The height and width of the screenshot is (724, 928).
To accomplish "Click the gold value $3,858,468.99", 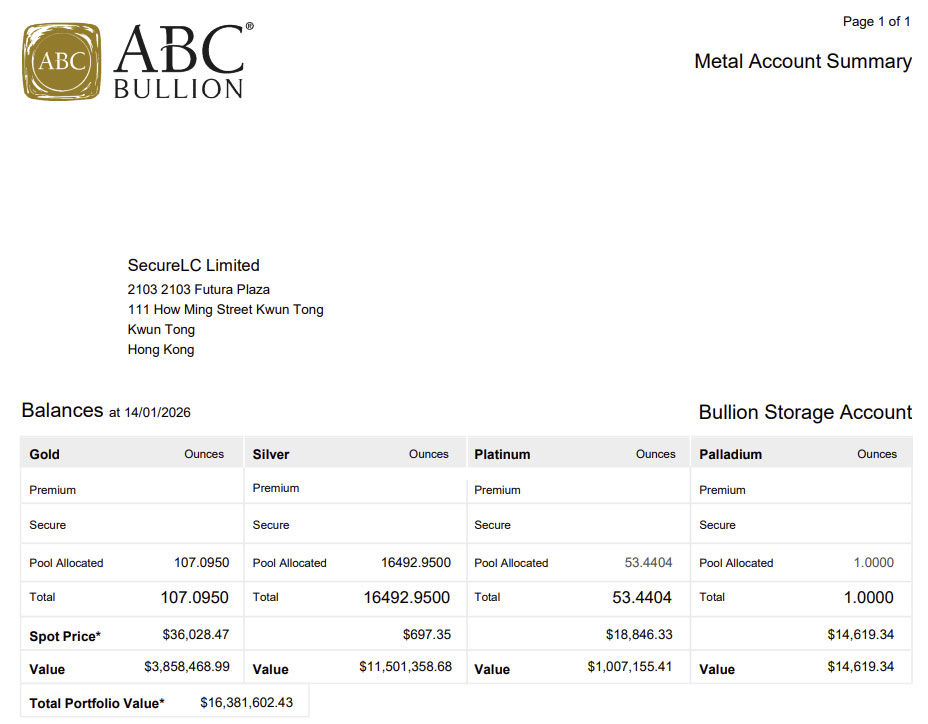I will click(187, 667).
